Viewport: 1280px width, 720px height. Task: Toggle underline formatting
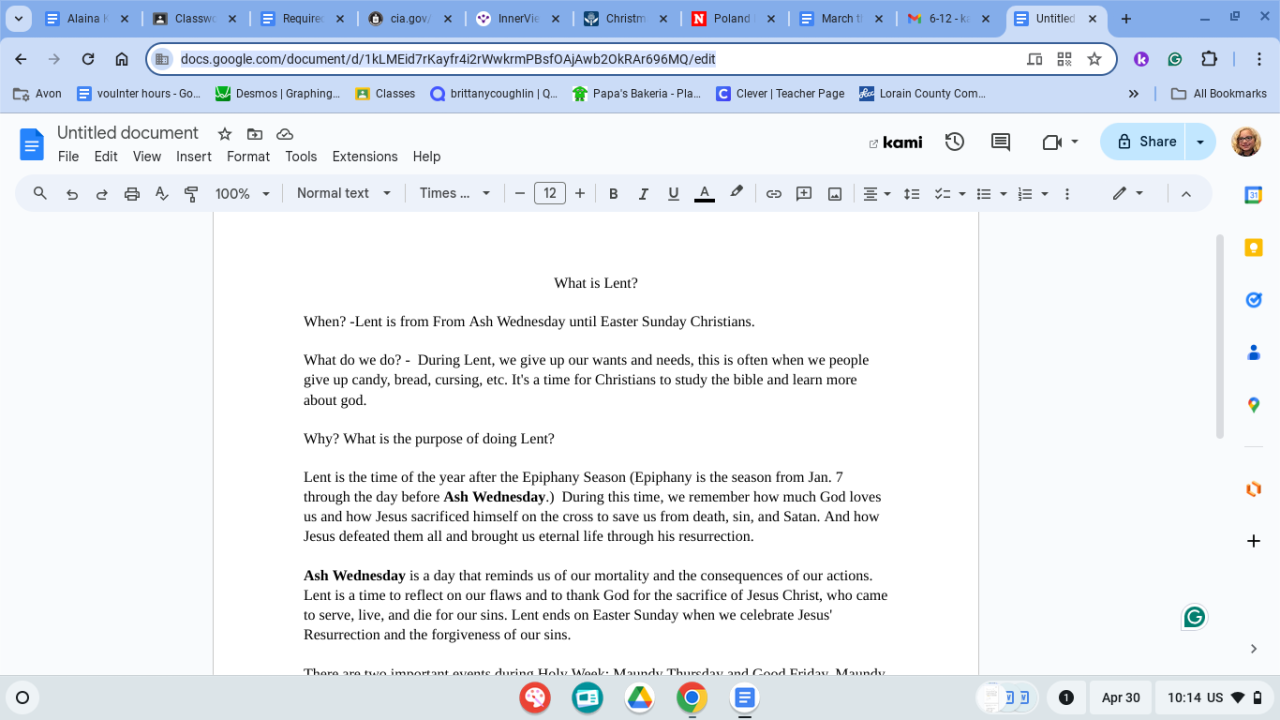tap(673, 194)
